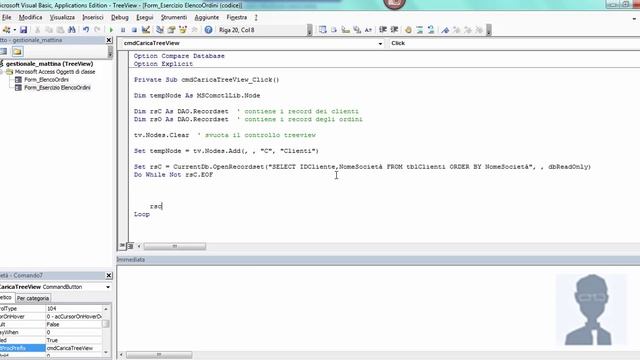Collapse the Microsoft Access Oggetti di classe folder
Viewport: 640px width, 360px height.
(2, 72)
